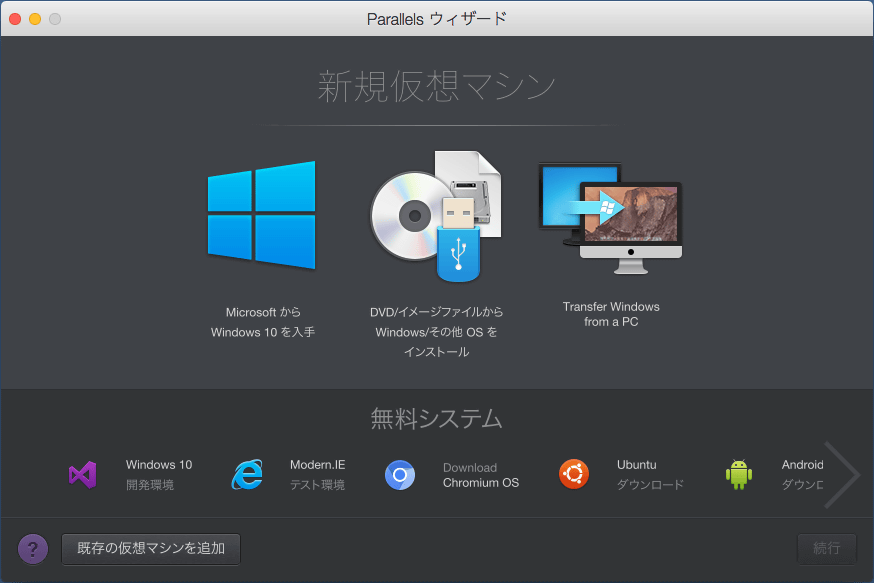Viewport: 874px width, 583px height.
Task: Show more free systems with right chevron
Action: tap(842, 475)
